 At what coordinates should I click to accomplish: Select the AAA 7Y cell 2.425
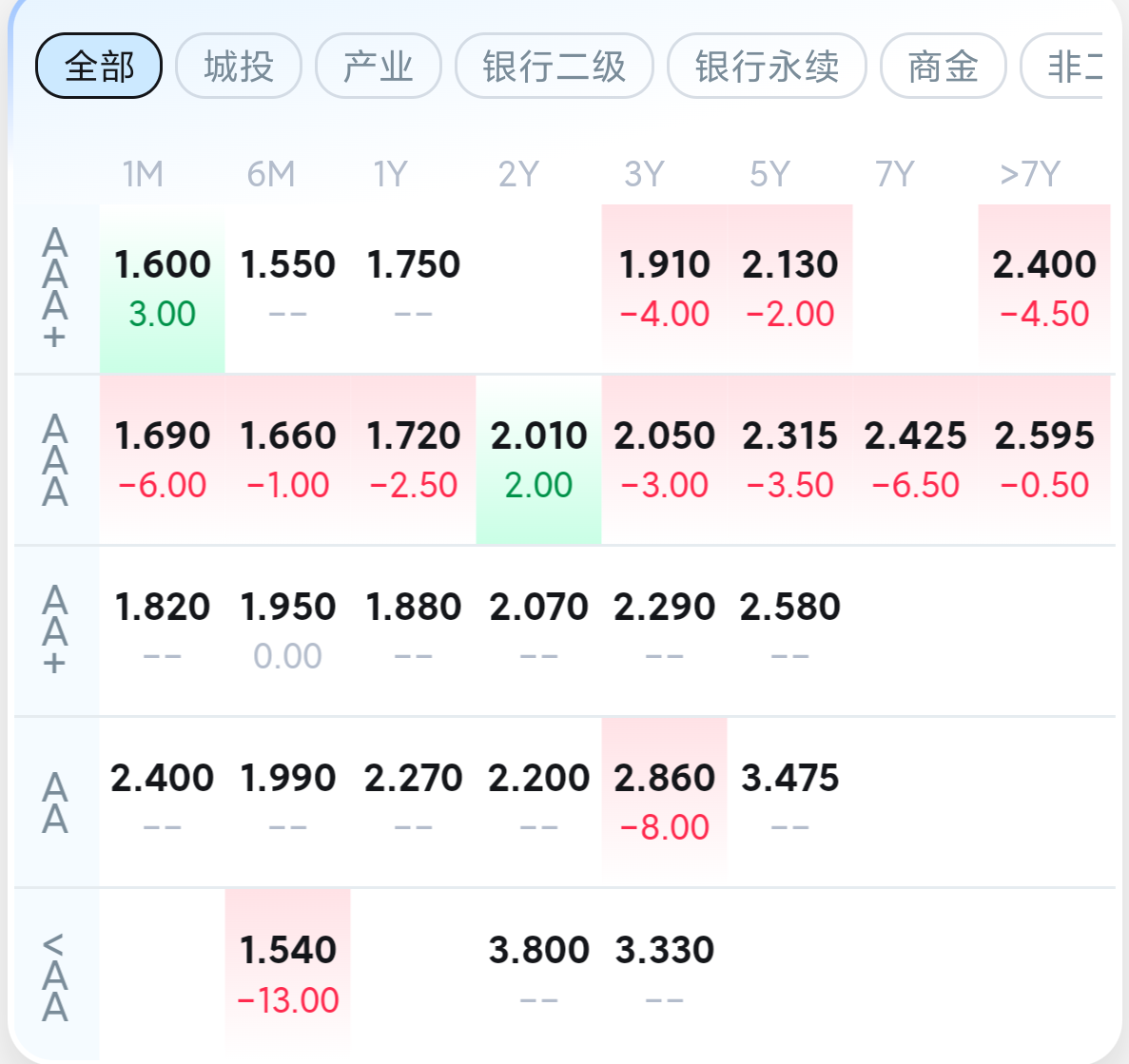915,460
